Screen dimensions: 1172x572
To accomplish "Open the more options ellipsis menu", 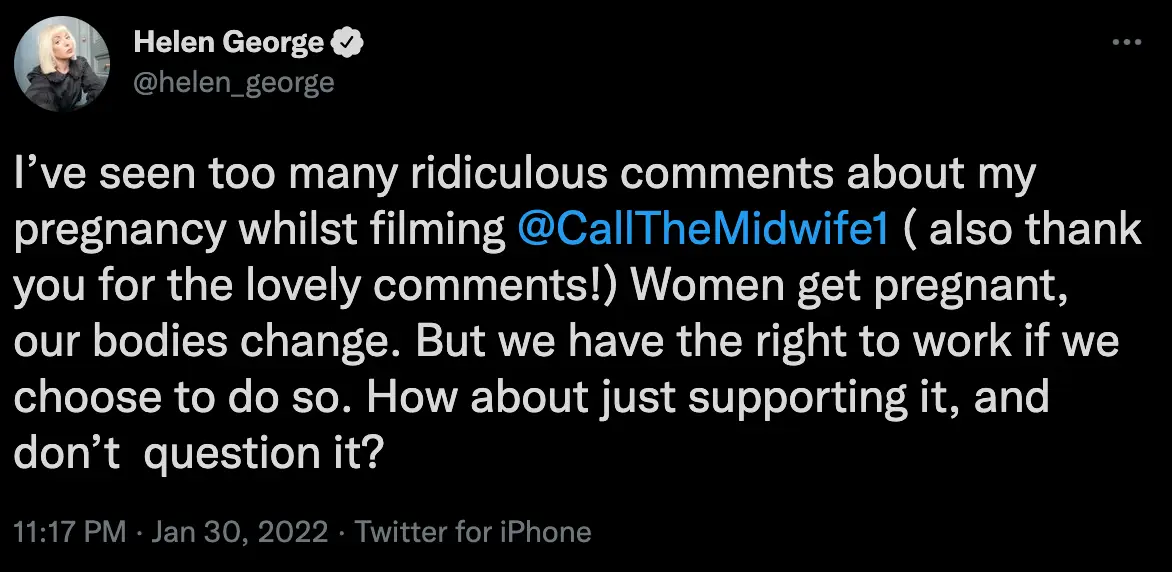I will 1126,42.
